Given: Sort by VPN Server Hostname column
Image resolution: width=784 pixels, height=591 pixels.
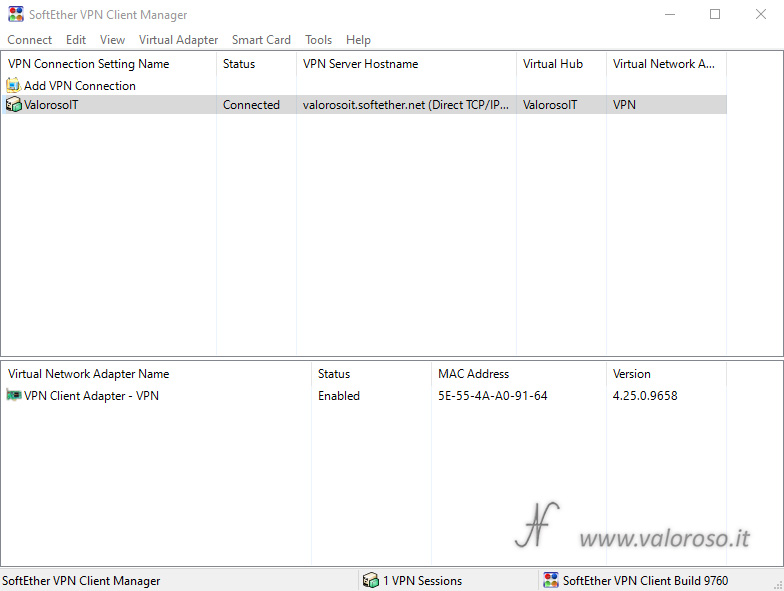Looking at the screenshot, I should tap(406, 64).
